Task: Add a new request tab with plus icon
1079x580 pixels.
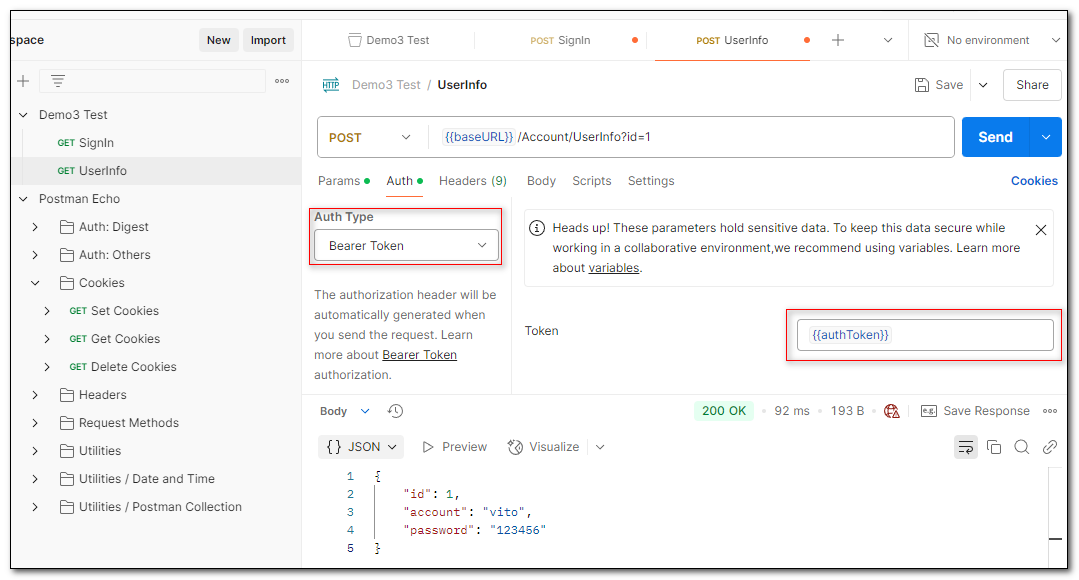Action: 837,41
